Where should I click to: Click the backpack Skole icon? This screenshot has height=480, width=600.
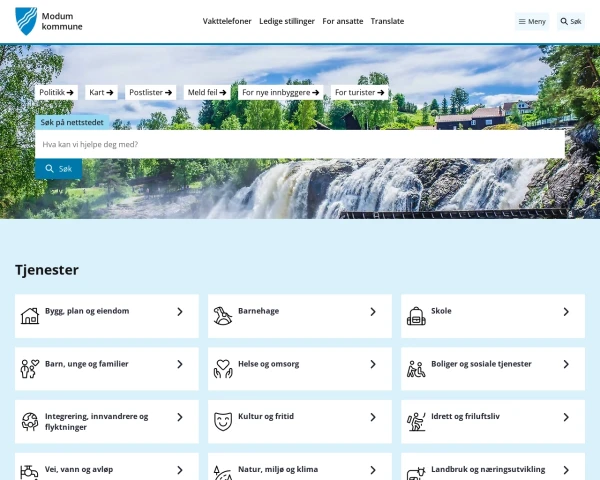coord(416,316)
